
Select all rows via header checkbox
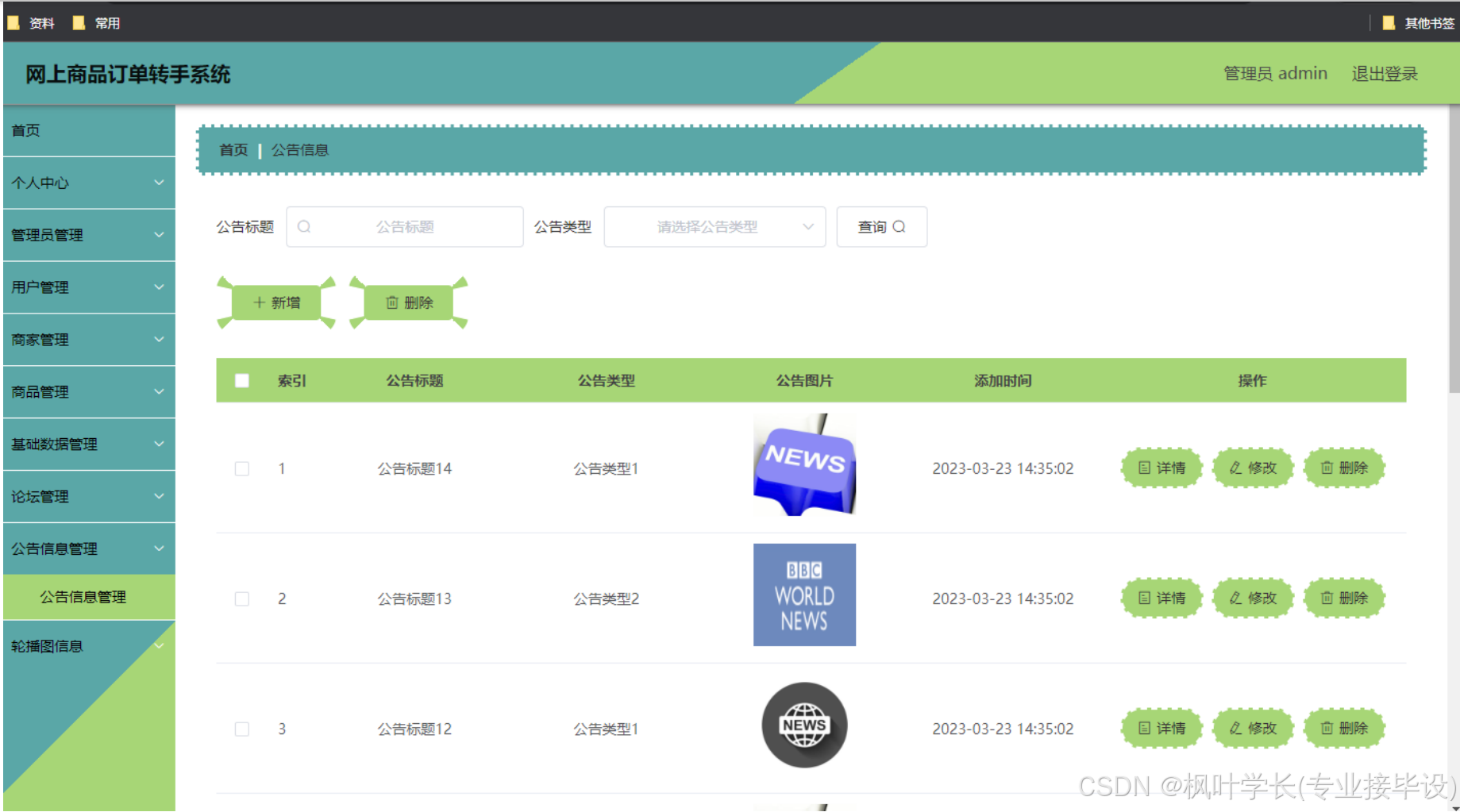(x=242, y=381)
